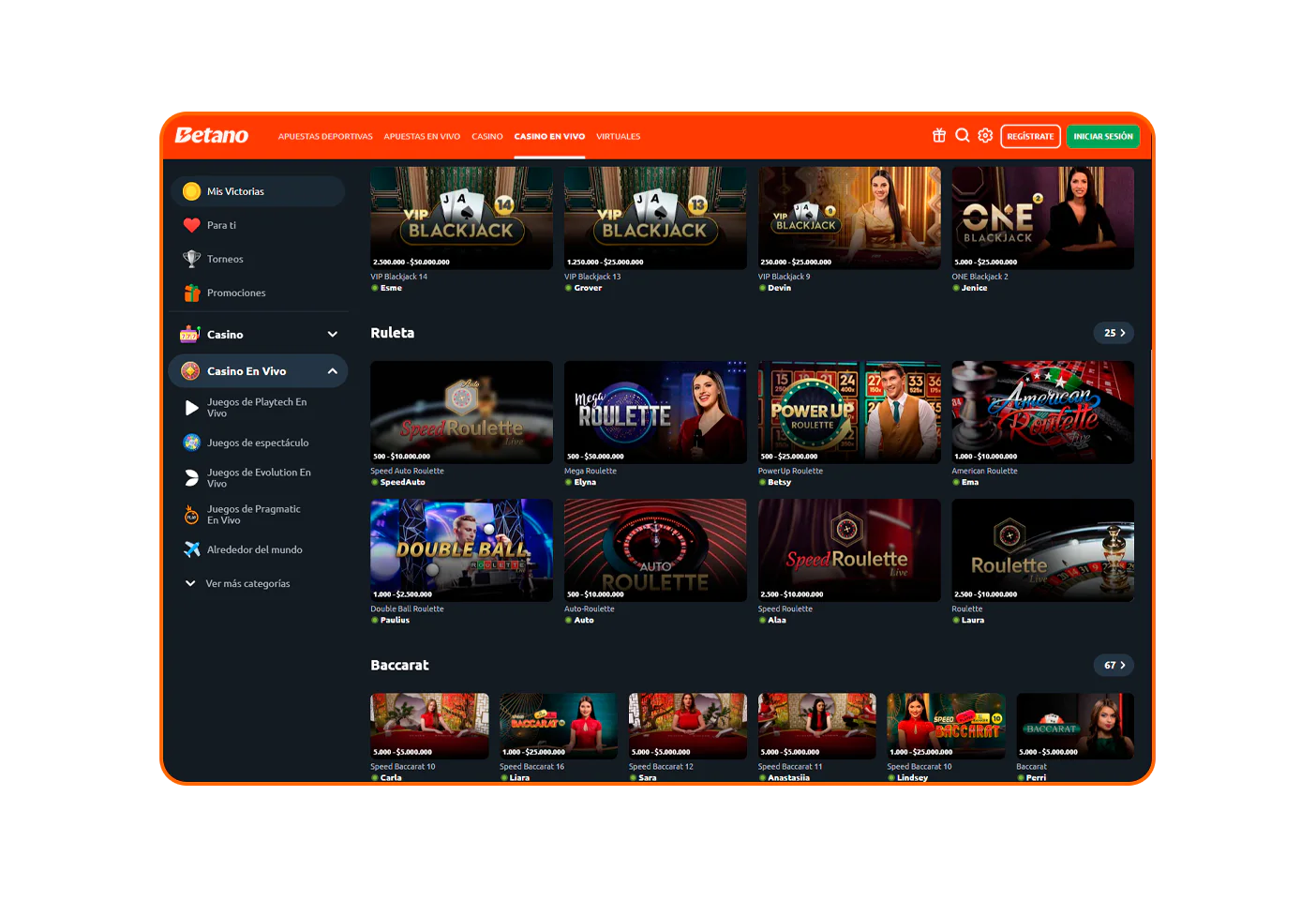This screenshot has width=1316, height=901.
Task: Select Juegos de Playtech En Vivo label
Action: point(257,408)
